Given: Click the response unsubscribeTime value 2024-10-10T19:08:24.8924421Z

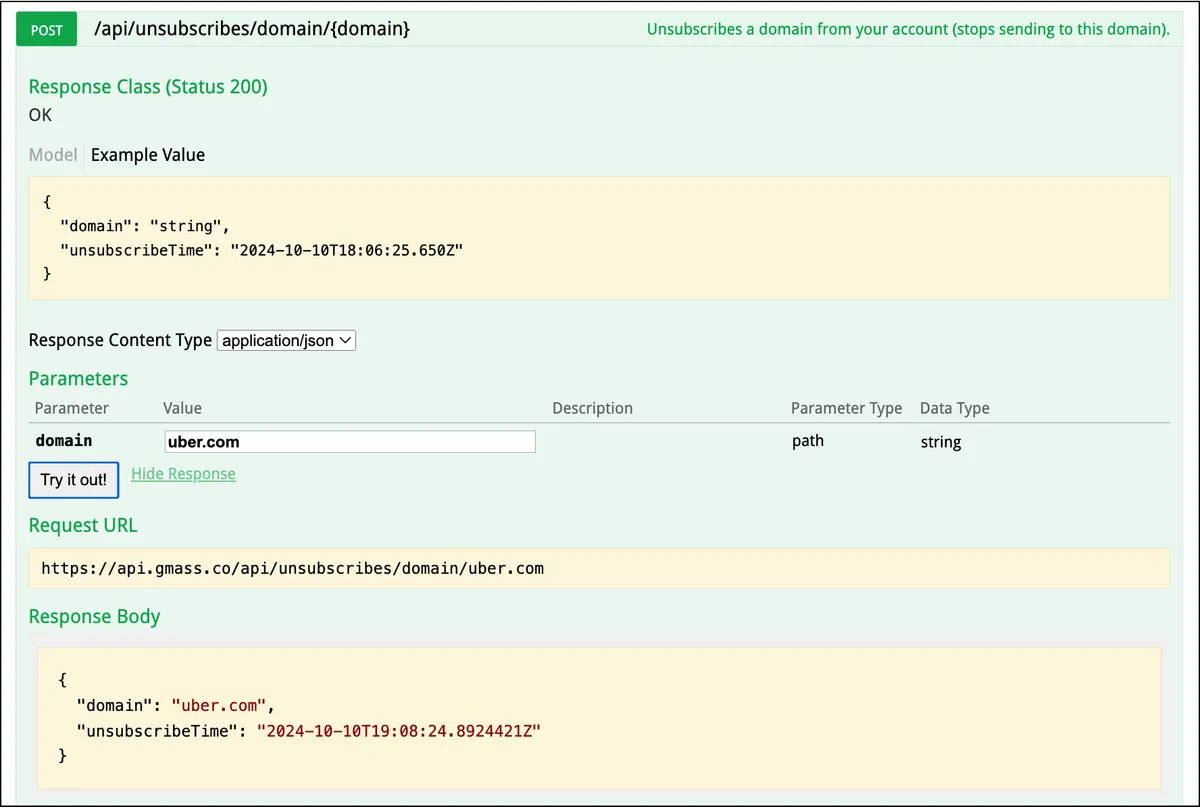Looking at the screenshot, I should tap(399, 730).
